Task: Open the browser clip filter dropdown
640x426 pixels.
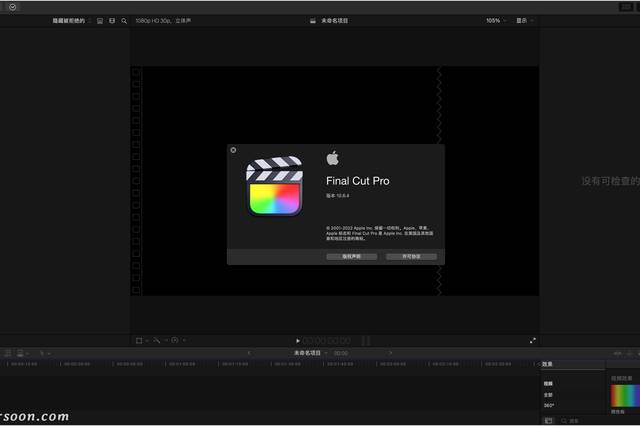Action: (x=69, y=20)
